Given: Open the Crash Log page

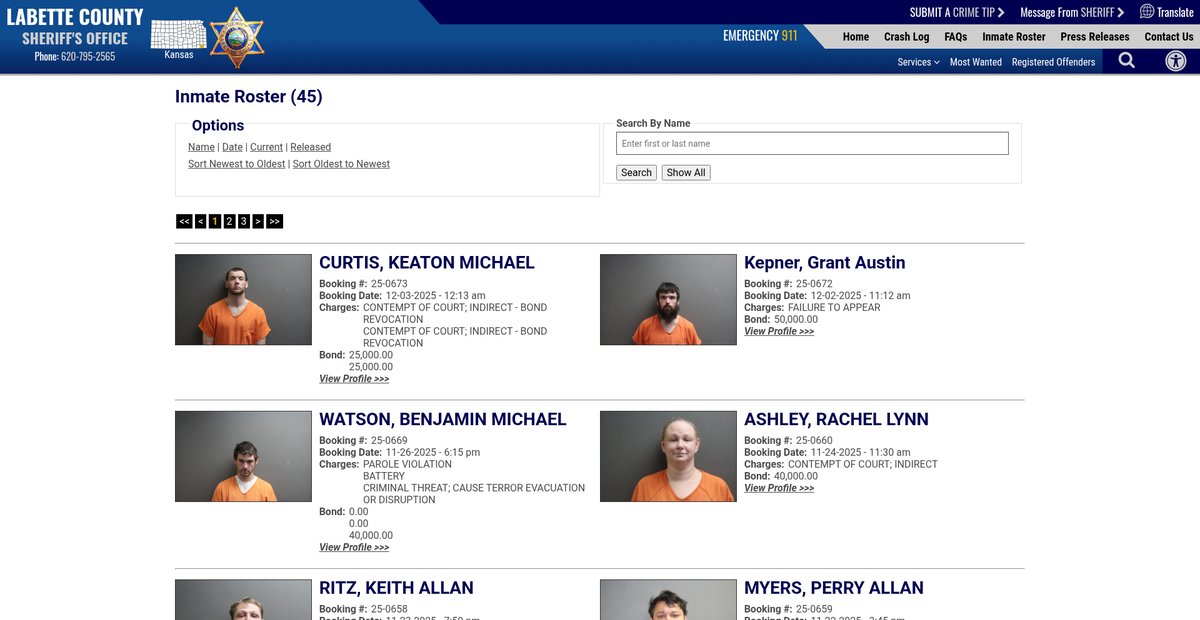Looking at the screenshot, I should click(907, 37).
